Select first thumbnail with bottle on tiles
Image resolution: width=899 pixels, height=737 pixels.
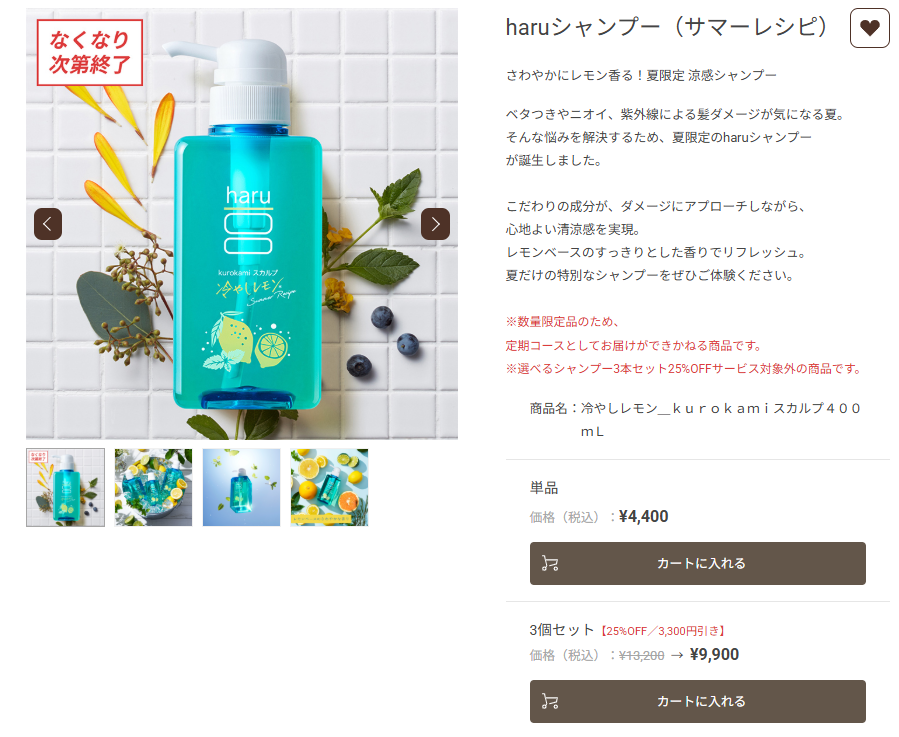click(x=65, y=488)
